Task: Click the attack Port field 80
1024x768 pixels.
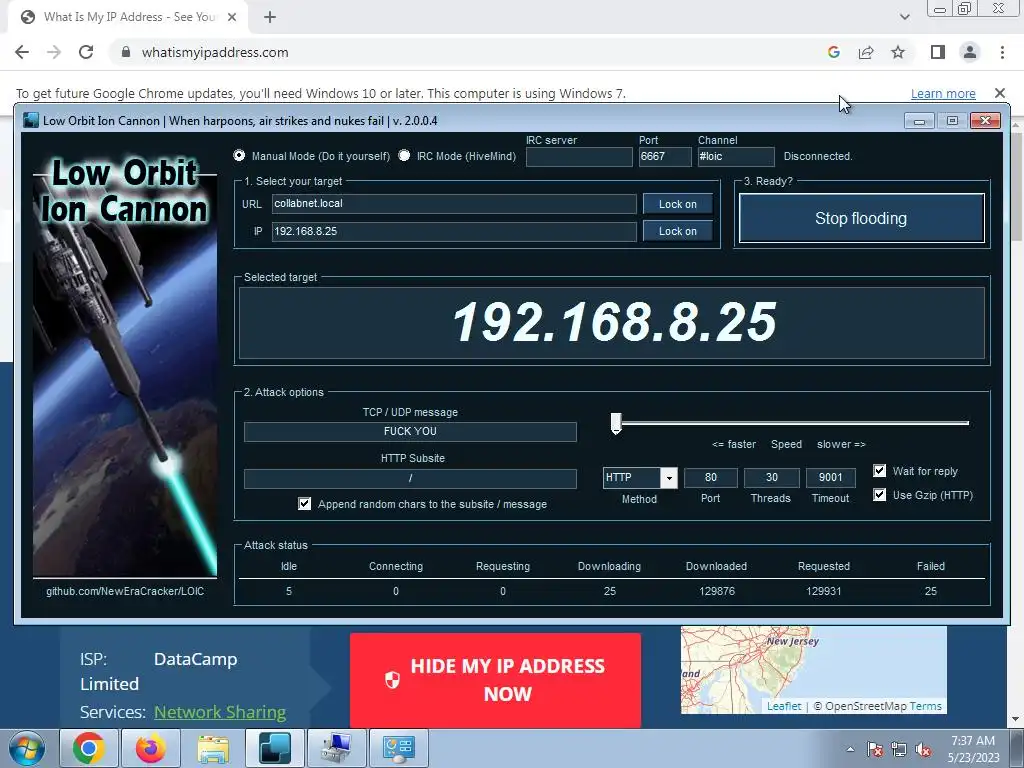Action: click(711, 478)
